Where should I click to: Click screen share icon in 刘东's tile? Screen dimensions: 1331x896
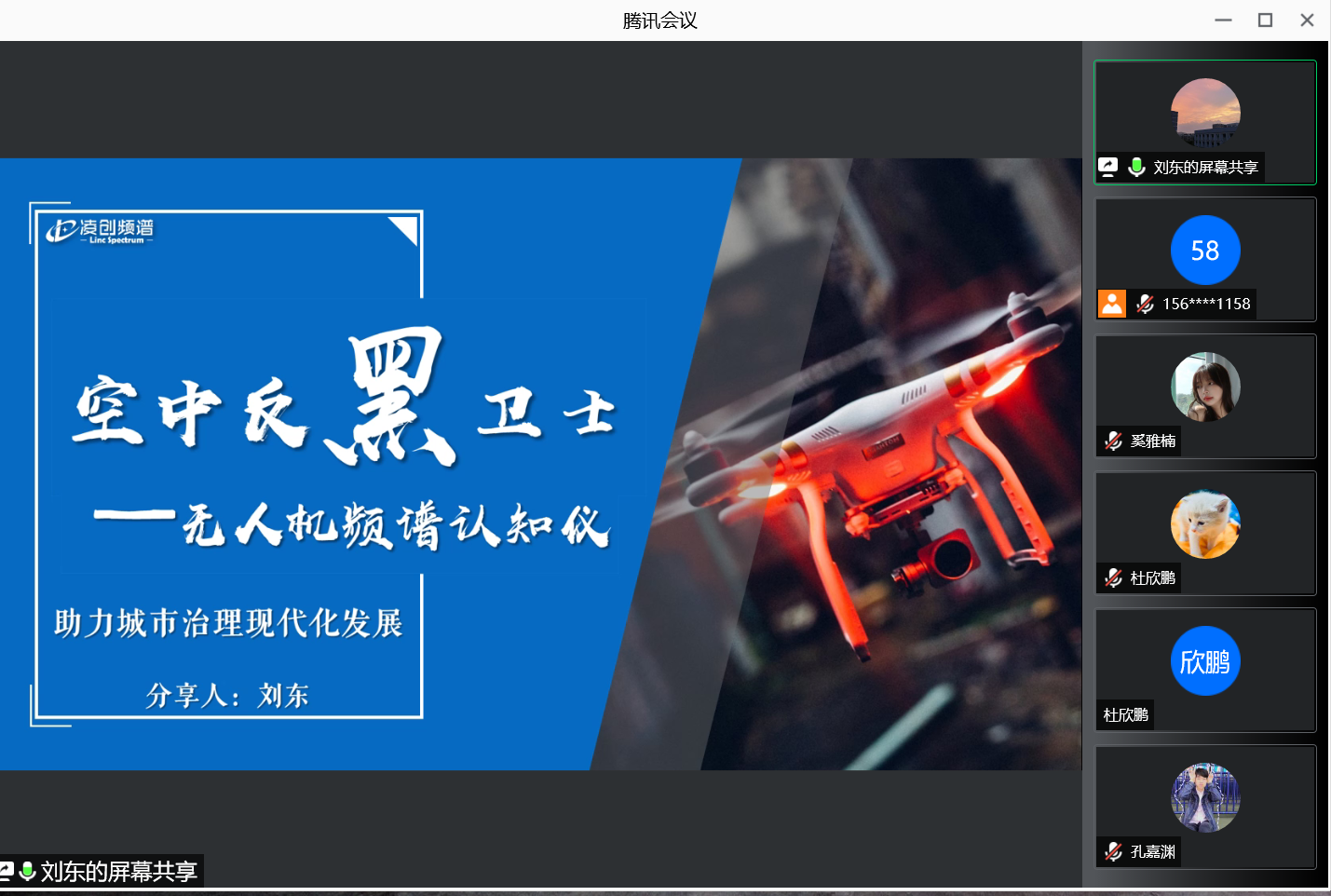pos(1107,167)
